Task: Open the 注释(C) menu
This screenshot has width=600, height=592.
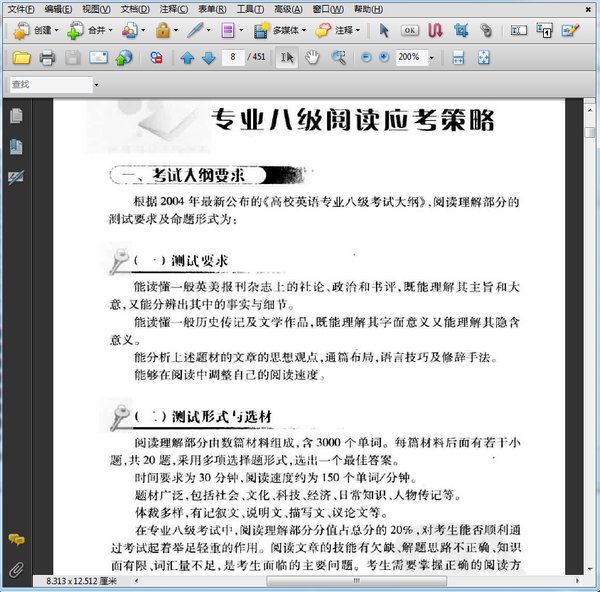Action: click(174, 9)
